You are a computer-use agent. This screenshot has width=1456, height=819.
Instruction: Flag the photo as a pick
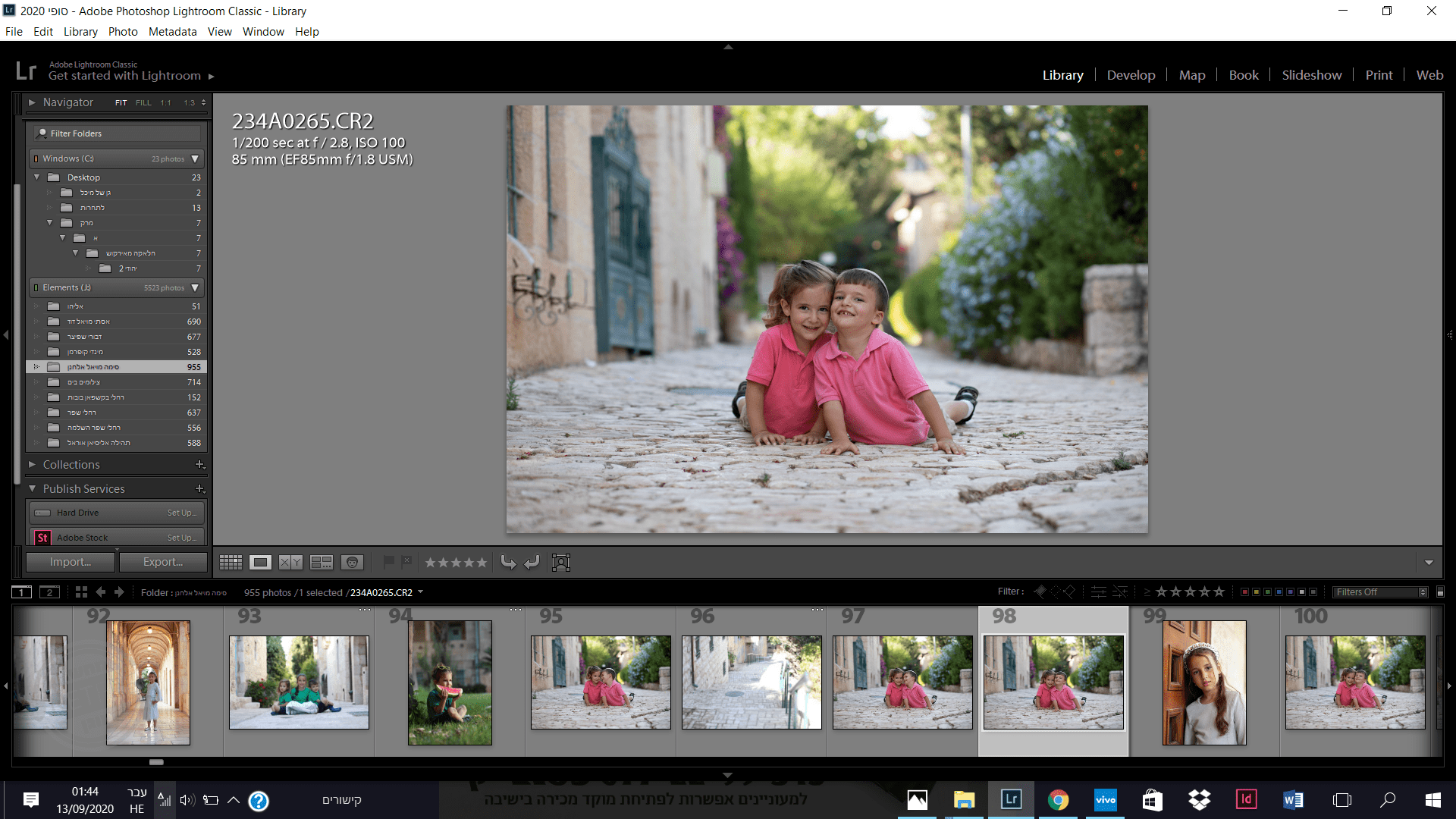[388, 562]
